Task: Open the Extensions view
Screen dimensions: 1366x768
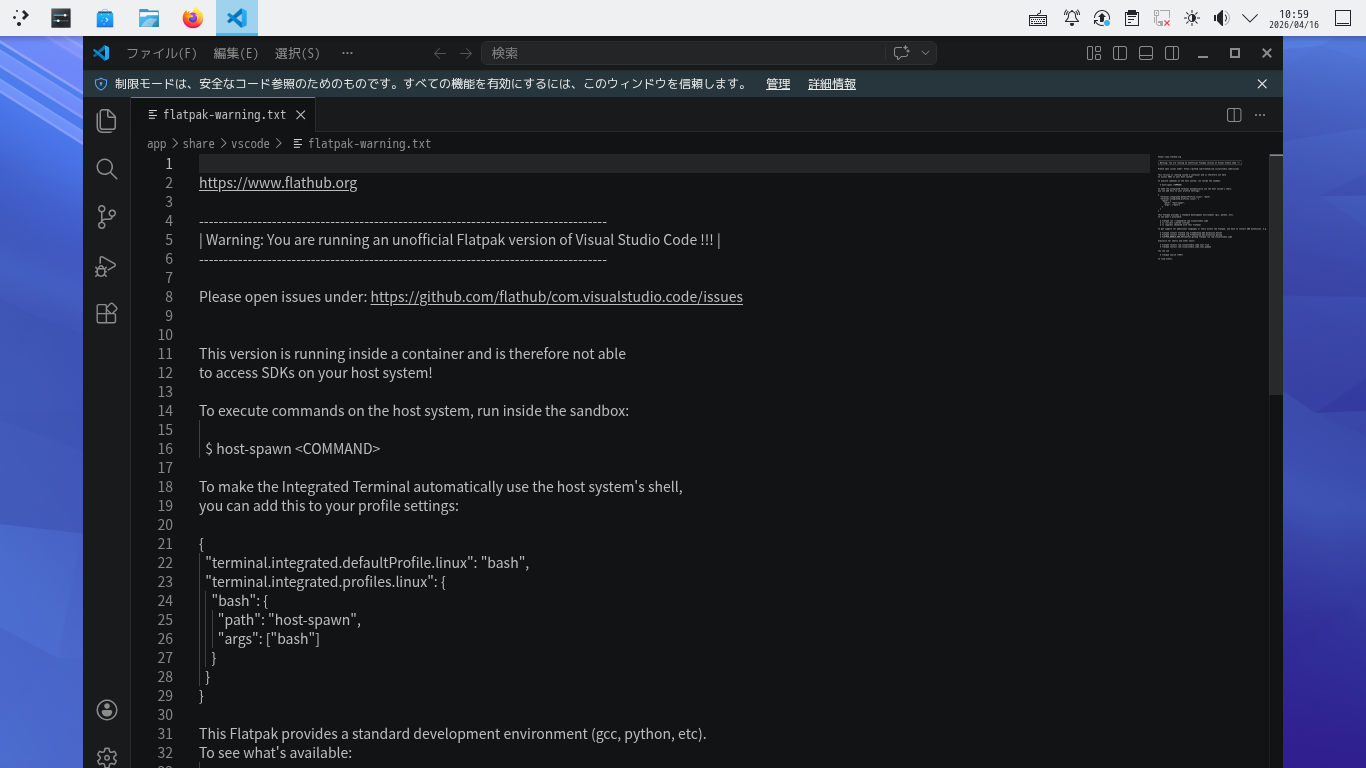Action: tap(107, 314)
